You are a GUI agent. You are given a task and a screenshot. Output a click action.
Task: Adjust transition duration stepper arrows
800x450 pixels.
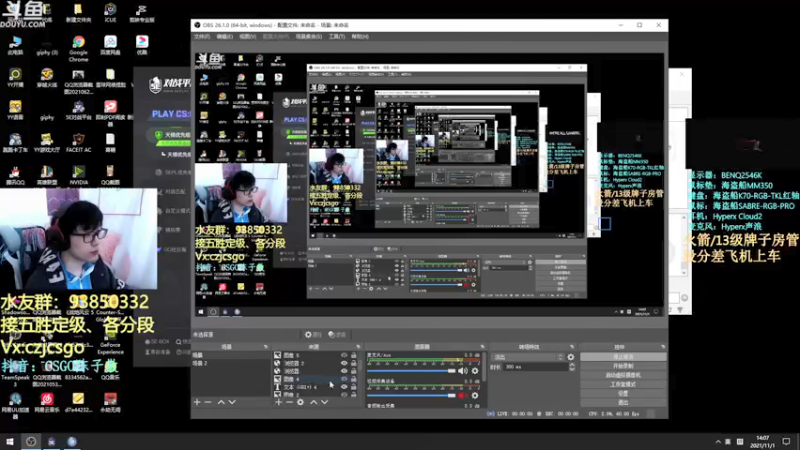(x=571, y=367)
